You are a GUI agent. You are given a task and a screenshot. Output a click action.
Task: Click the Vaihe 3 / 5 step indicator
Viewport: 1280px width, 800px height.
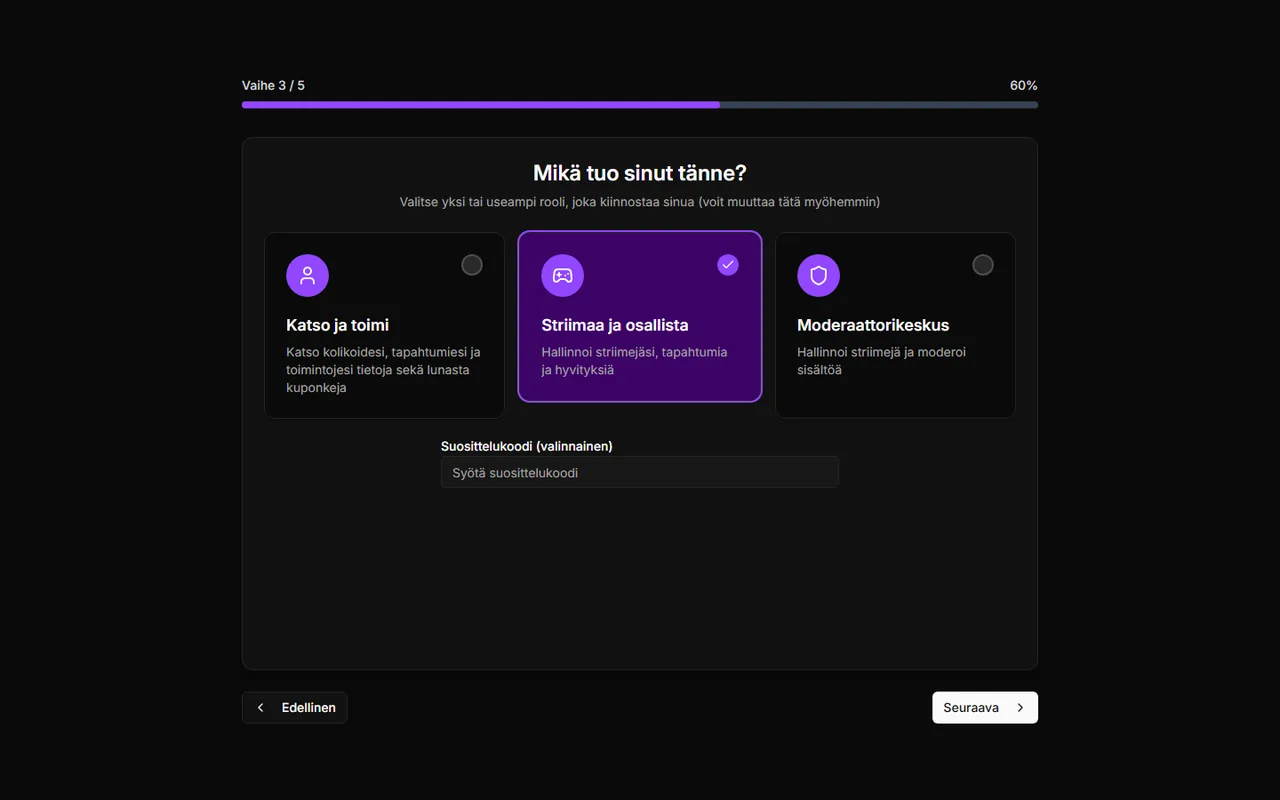pos(273,86)
